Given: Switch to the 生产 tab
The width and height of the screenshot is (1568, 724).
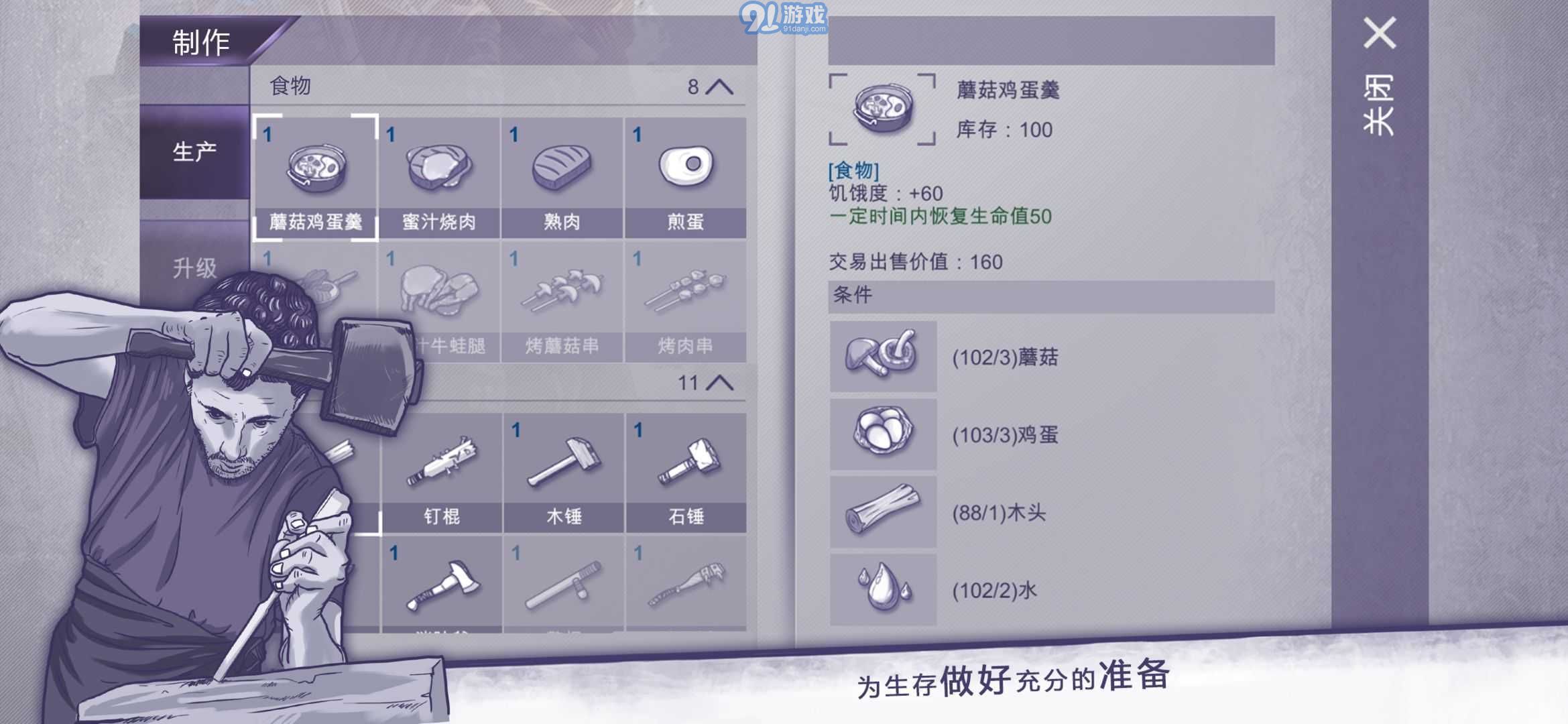Looking at the screenshot, I should [x=194, y=152].
